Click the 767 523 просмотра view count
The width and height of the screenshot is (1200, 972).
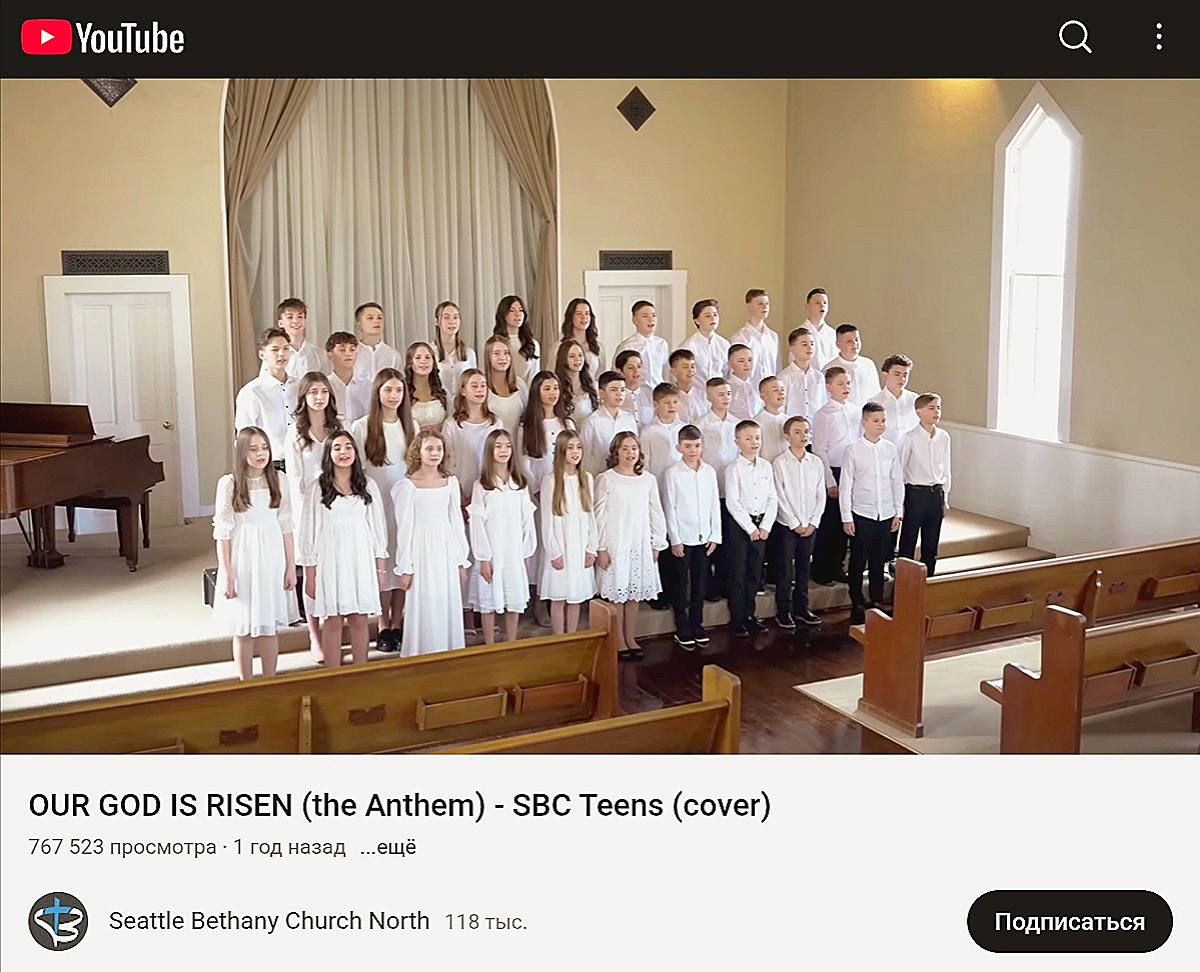tap(122, 848)
